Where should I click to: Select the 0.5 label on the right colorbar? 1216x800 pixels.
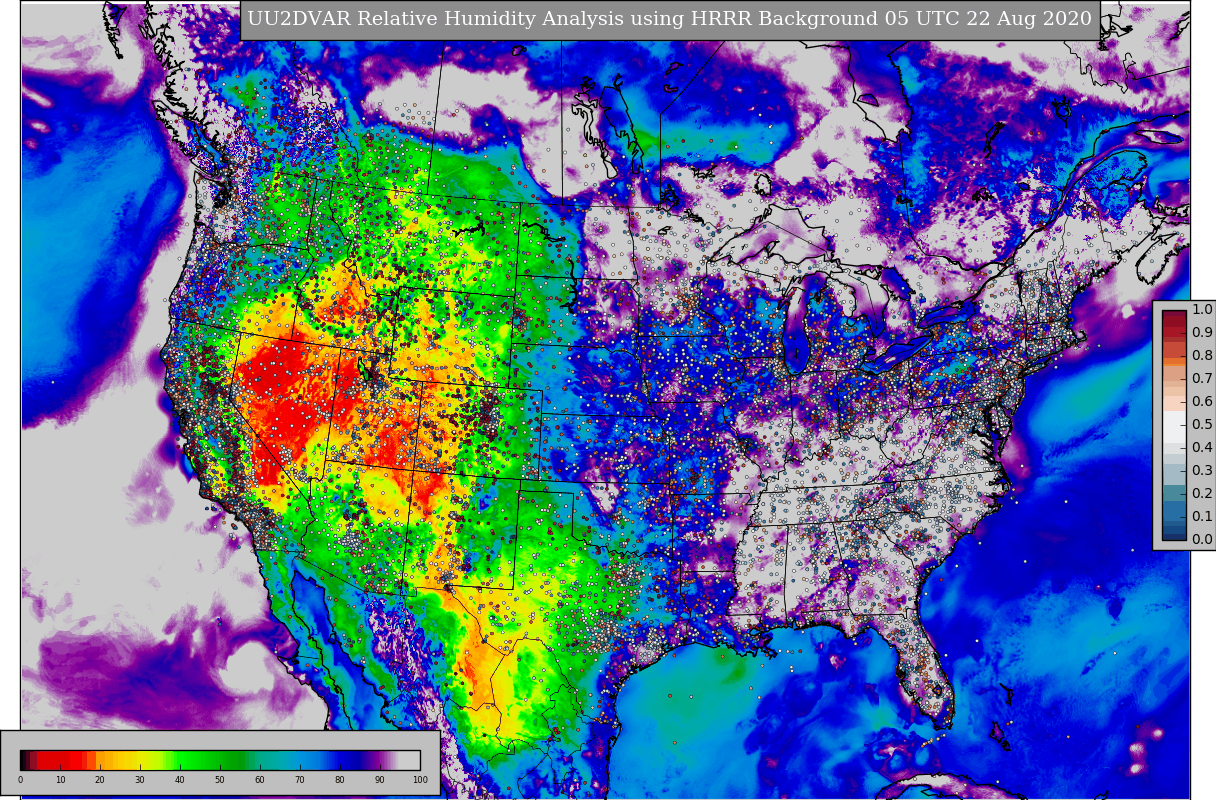point(1202,425)
